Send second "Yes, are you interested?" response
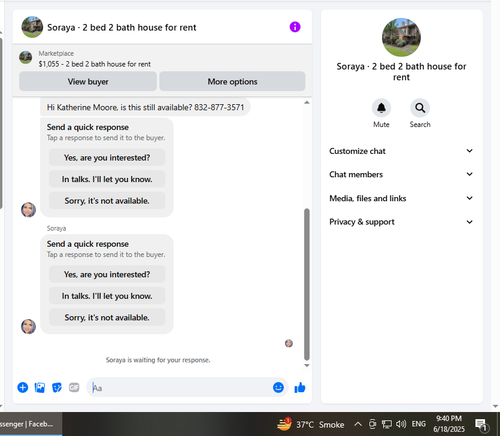This screenshot has width=500, height=436. (x=107, y=274)
